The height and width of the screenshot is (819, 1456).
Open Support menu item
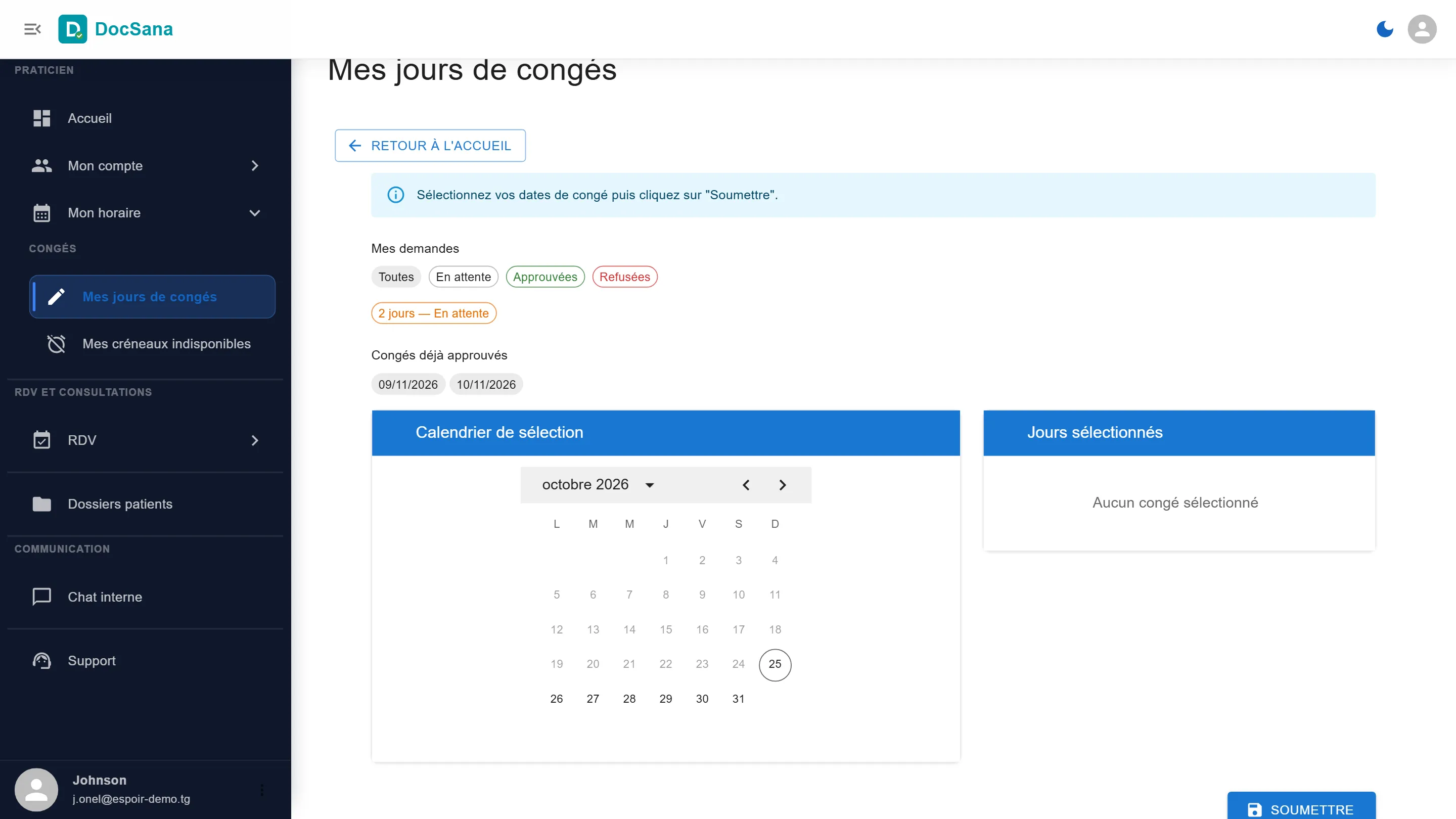coord(145,661)
